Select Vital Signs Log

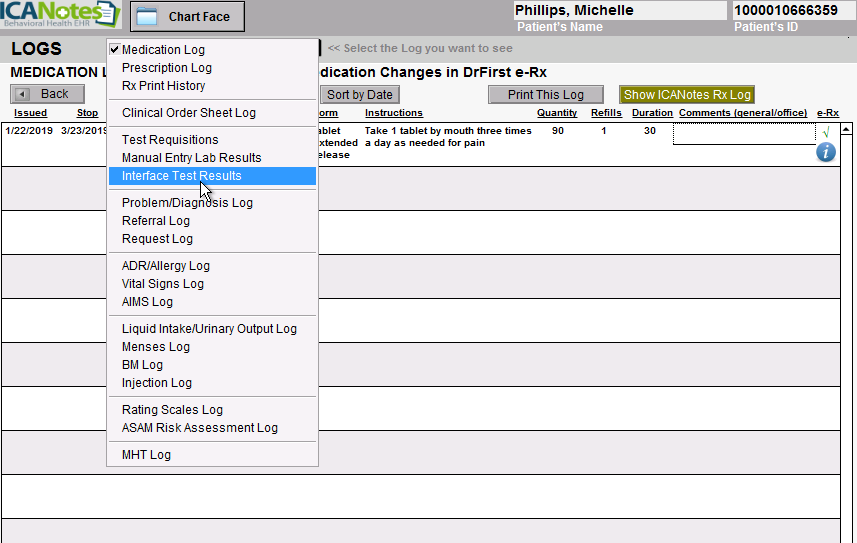[x=162, y=284]
